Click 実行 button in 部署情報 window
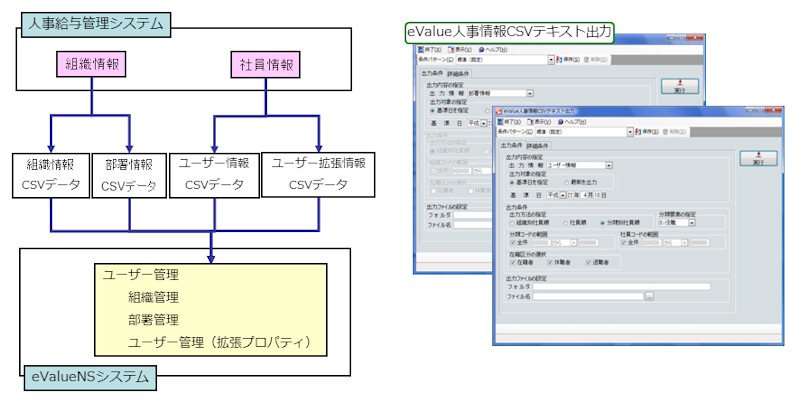Screen dimensions: 800x403 pos(680,86)
